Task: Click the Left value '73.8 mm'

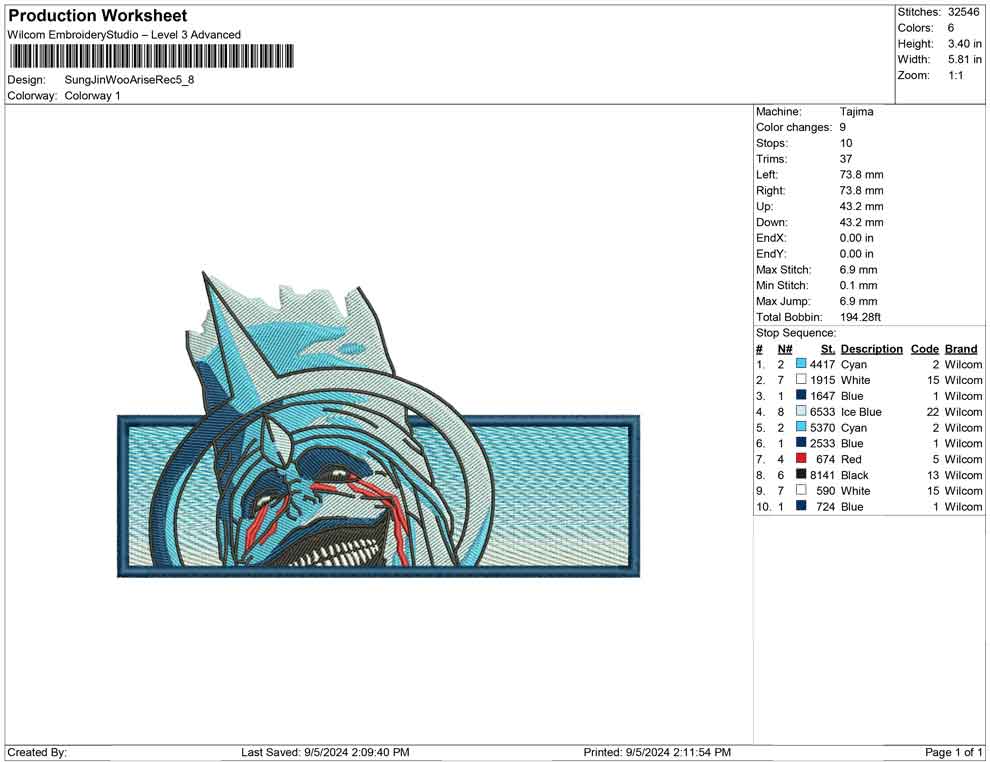Action: (x=861, y=175)
